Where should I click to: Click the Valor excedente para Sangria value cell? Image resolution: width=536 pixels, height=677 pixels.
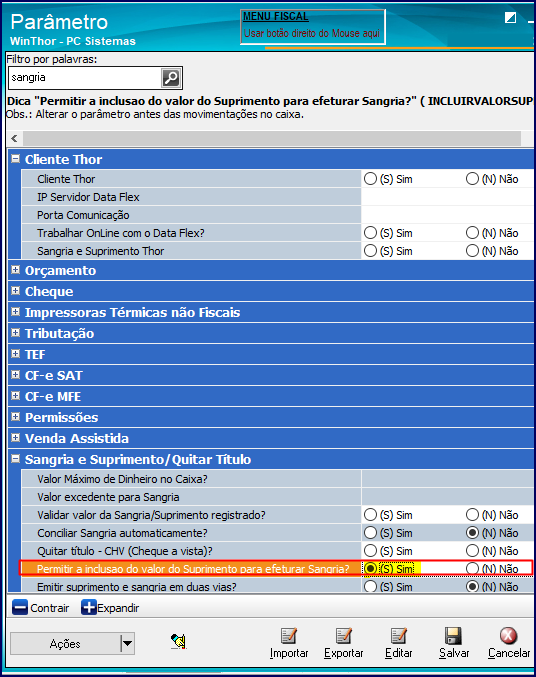447,497
